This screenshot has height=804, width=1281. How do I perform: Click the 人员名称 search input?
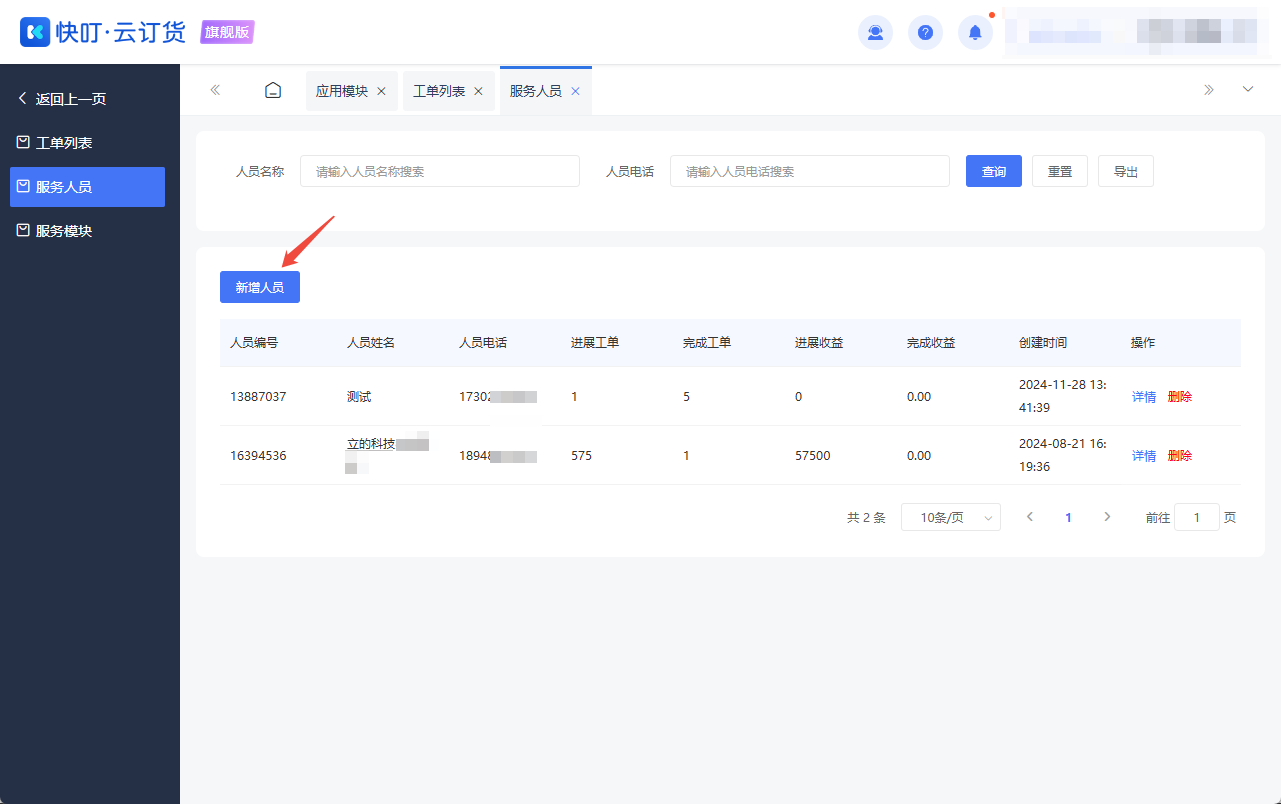[x=440, y=171]
